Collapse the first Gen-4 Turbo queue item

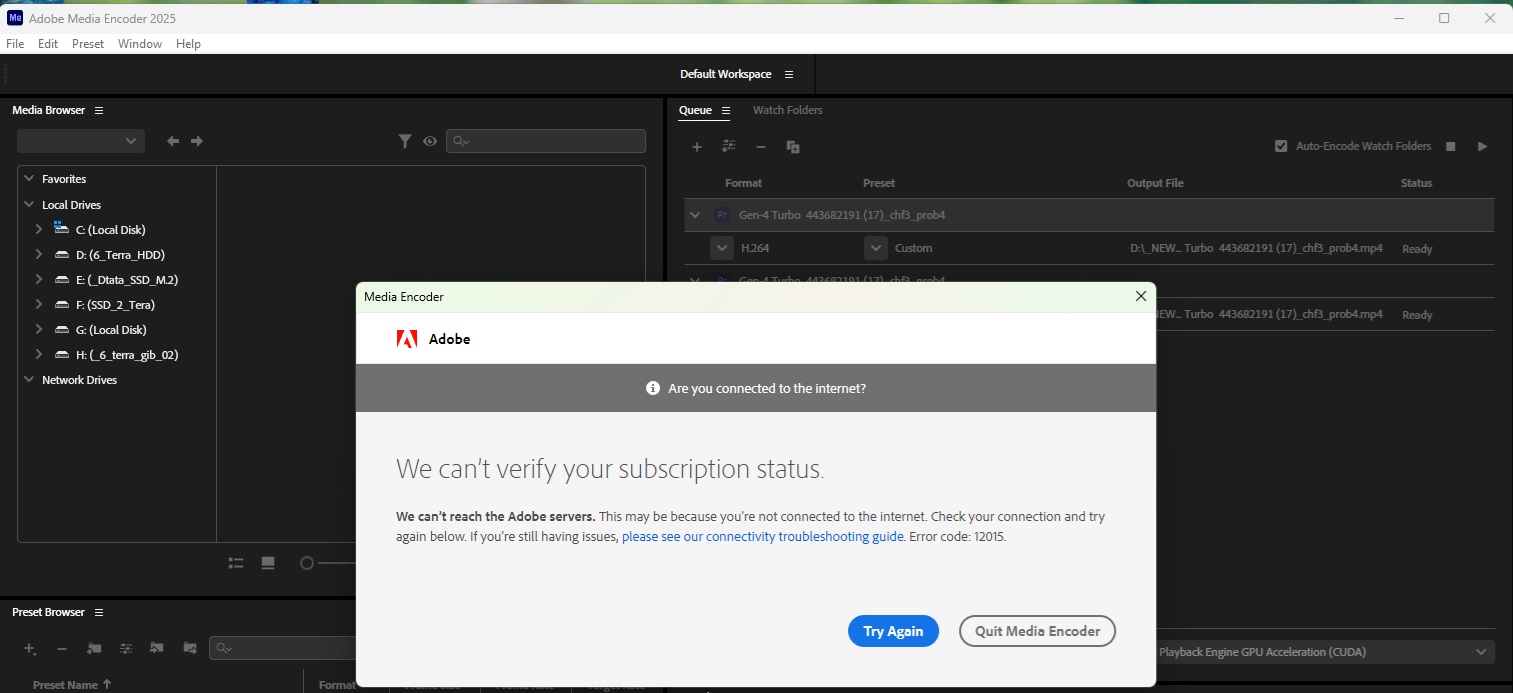click(x=694, y=215)
